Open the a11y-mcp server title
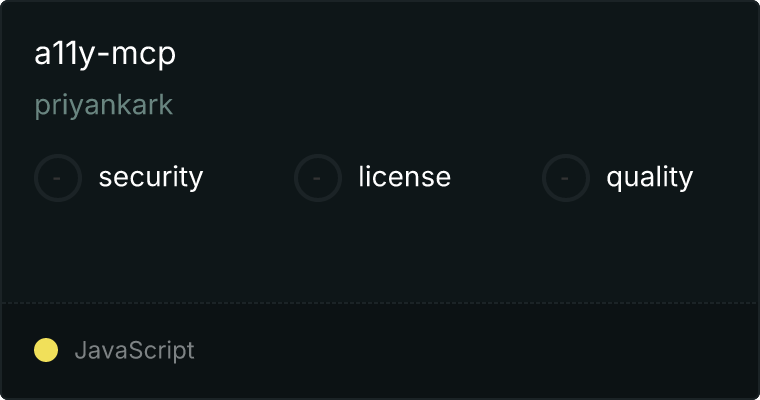760x400 pixels. pyautogui.click(x=105, y=53)
